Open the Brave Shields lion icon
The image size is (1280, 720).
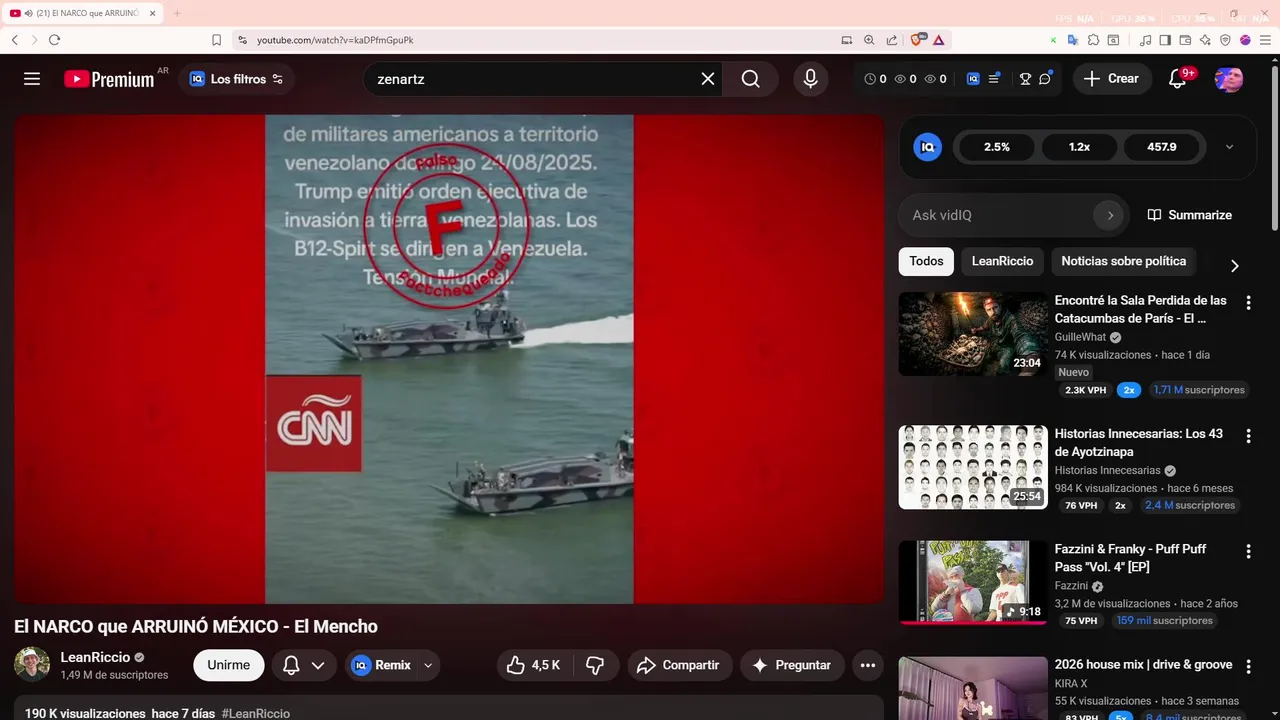click(x=917, y=40)
